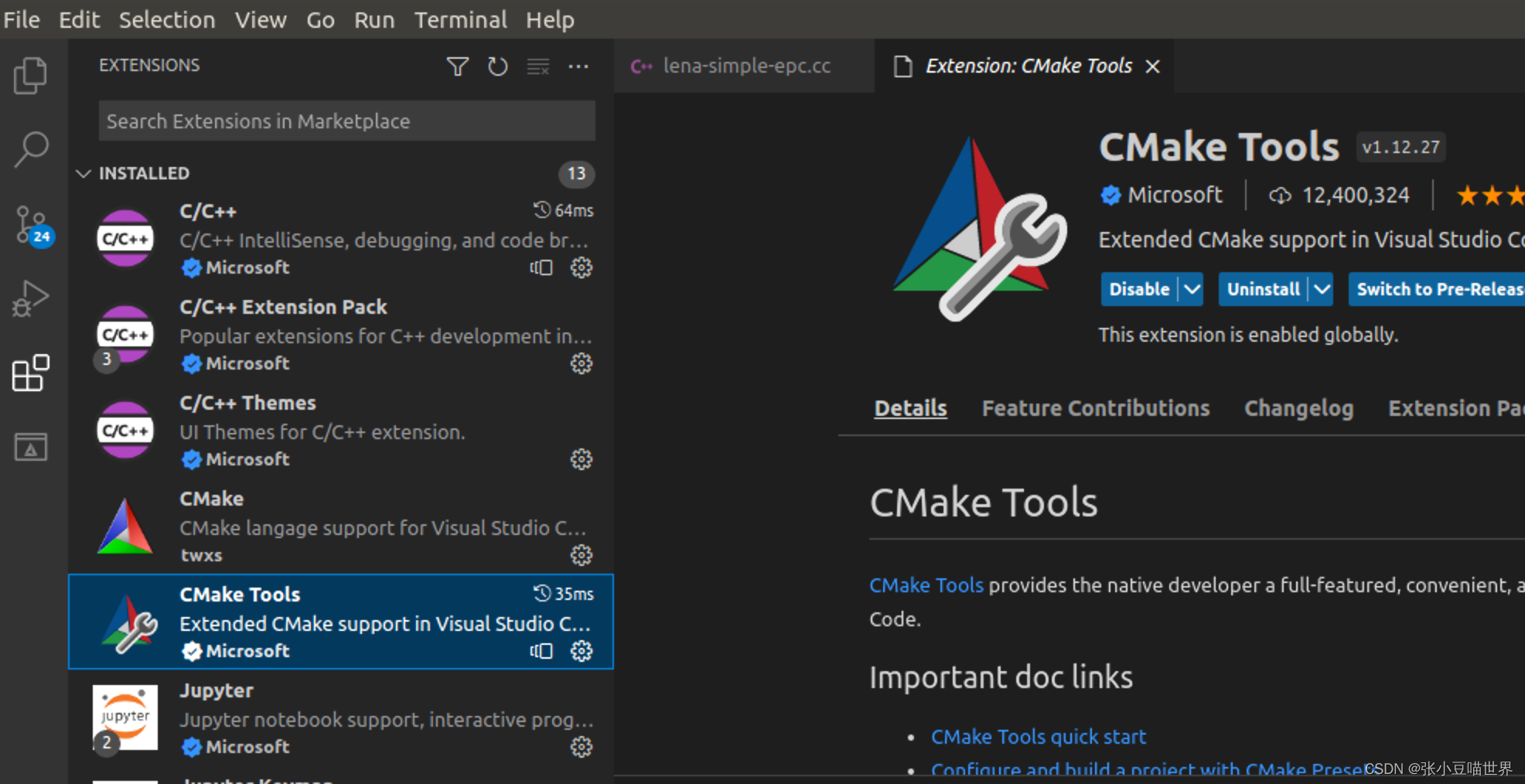Open Source Control view with 24 badge
The image size is (1525, 784).
pyautogui.click(x=31, y=226)
